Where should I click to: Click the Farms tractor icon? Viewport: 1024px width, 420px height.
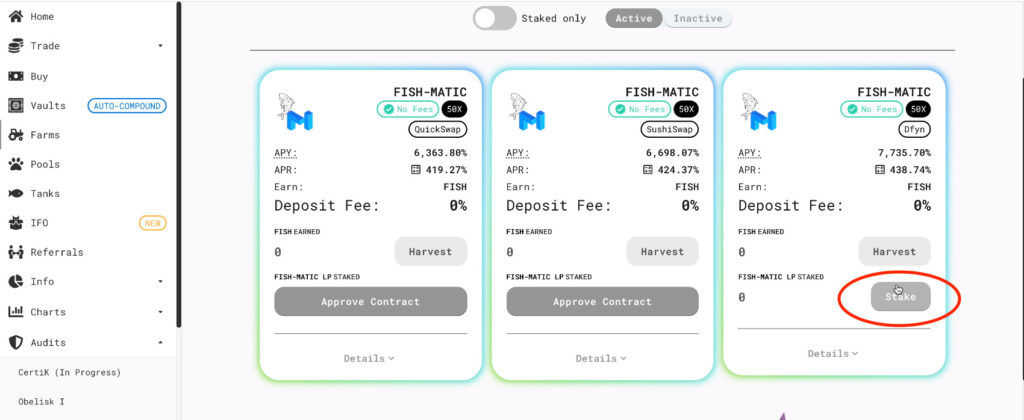click(16, 135)
